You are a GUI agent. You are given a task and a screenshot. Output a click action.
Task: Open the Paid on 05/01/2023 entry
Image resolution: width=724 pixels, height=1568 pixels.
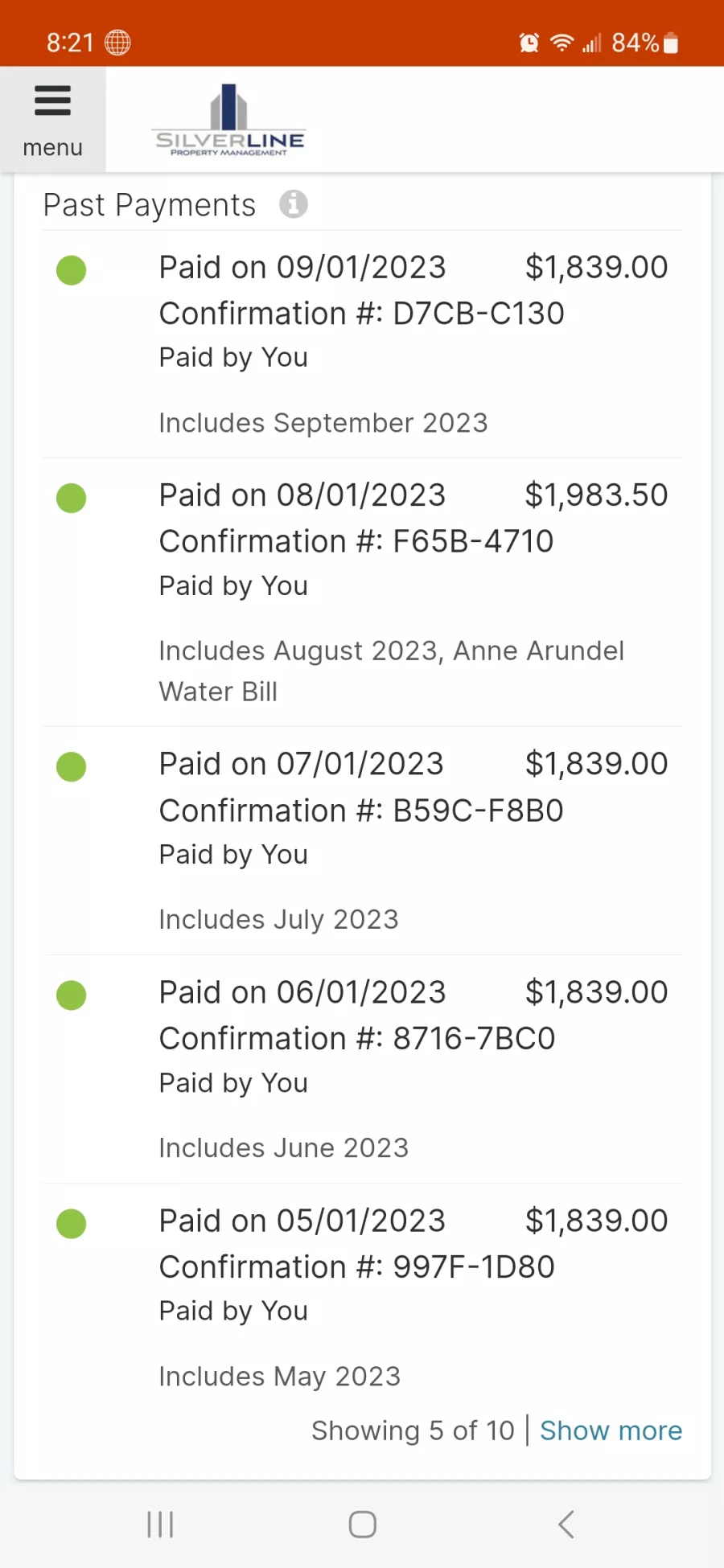click(302, 1221)
